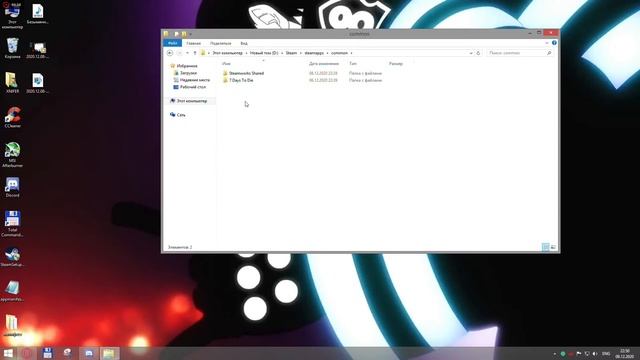Open the Поделиться ribbon tab

point(220,43)
